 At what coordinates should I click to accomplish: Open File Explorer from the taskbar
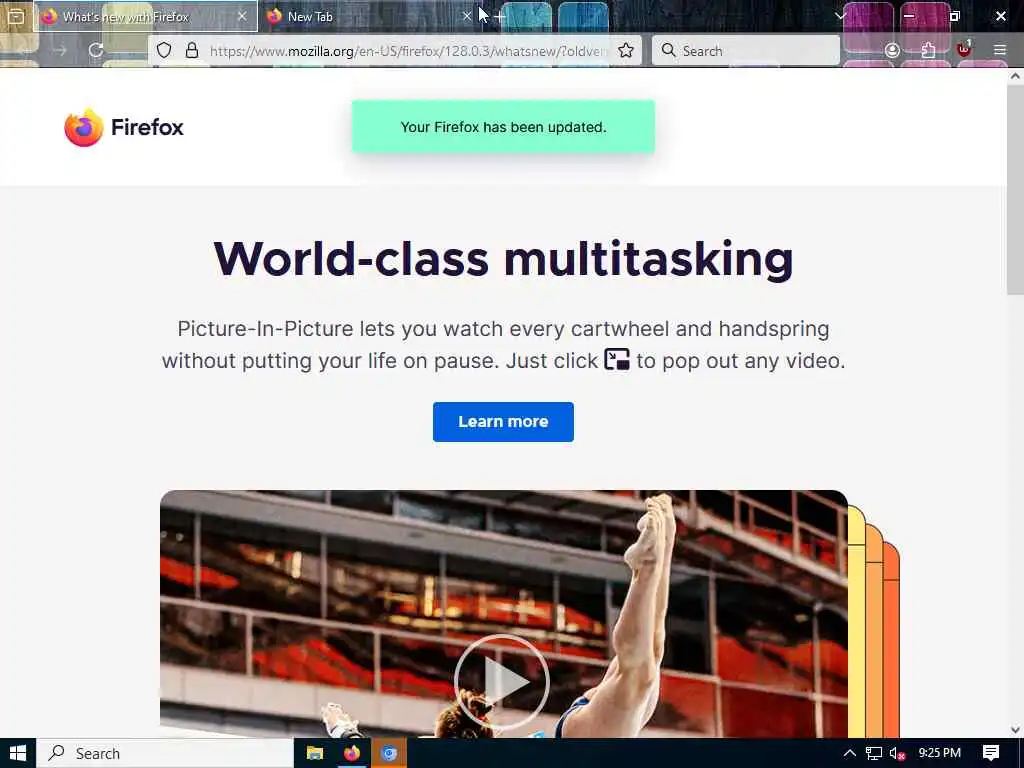(x=315, y=753)
